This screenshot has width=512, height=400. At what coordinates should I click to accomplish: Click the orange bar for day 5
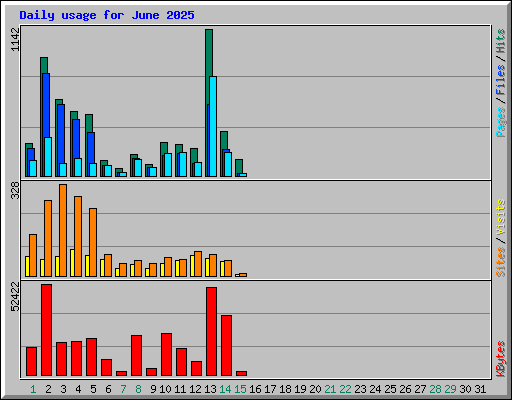[x=93, y=242]
